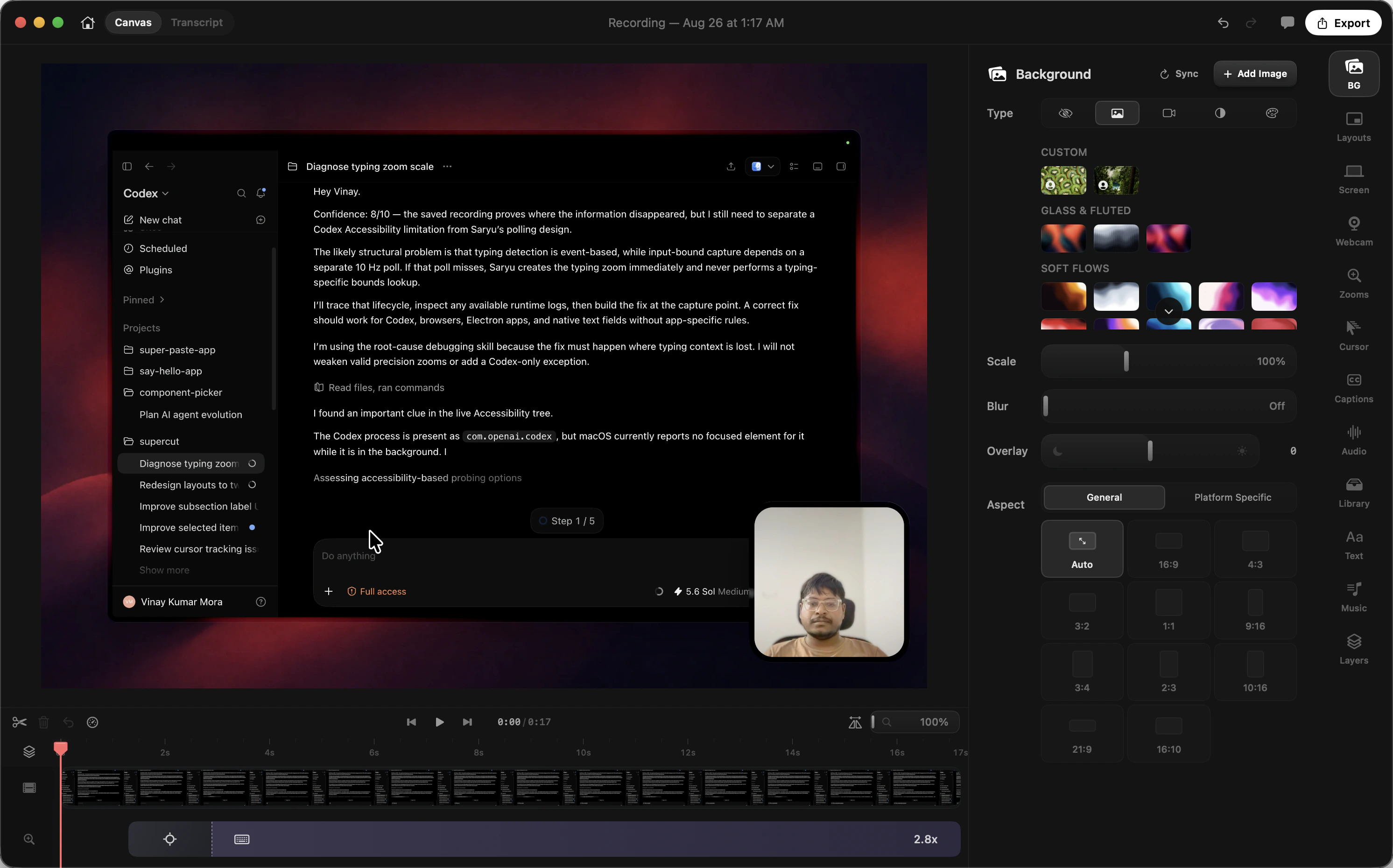Select the video background type
The width and height of the screenshot is (1393, 868).
click(x=1168, y=113)
